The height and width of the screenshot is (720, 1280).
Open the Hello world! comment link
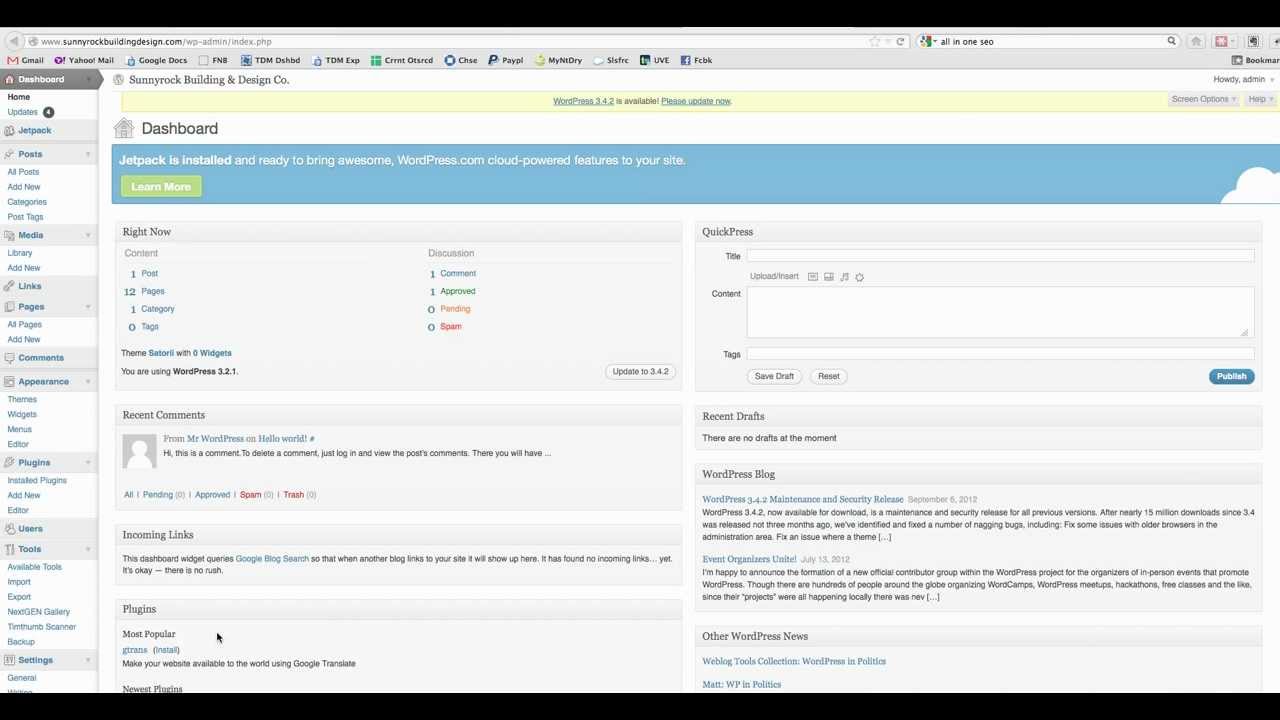coord(283,439)
